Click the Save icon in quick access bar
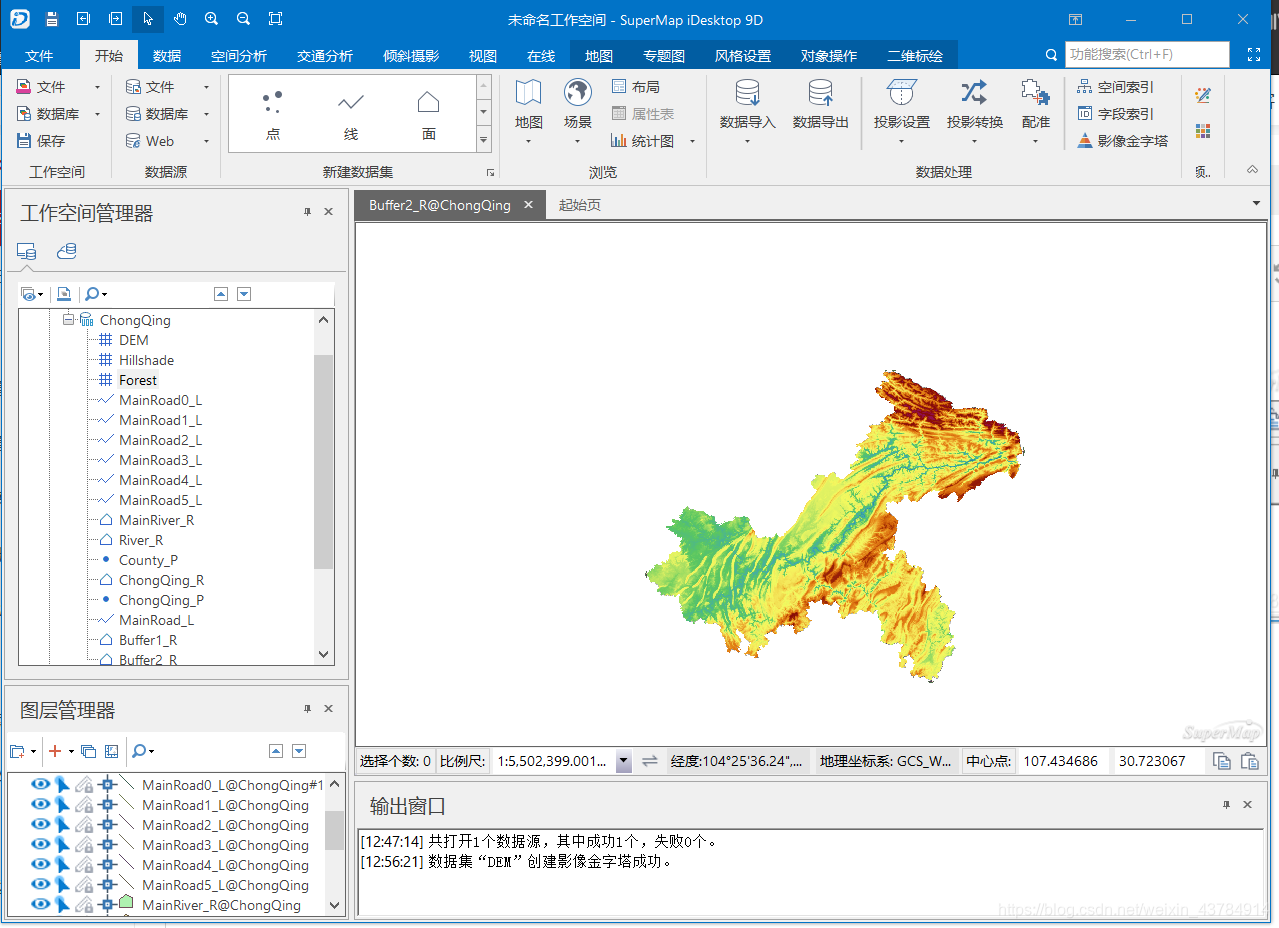Viewport: 1279px width, 928px height. (x=52, y=19)
